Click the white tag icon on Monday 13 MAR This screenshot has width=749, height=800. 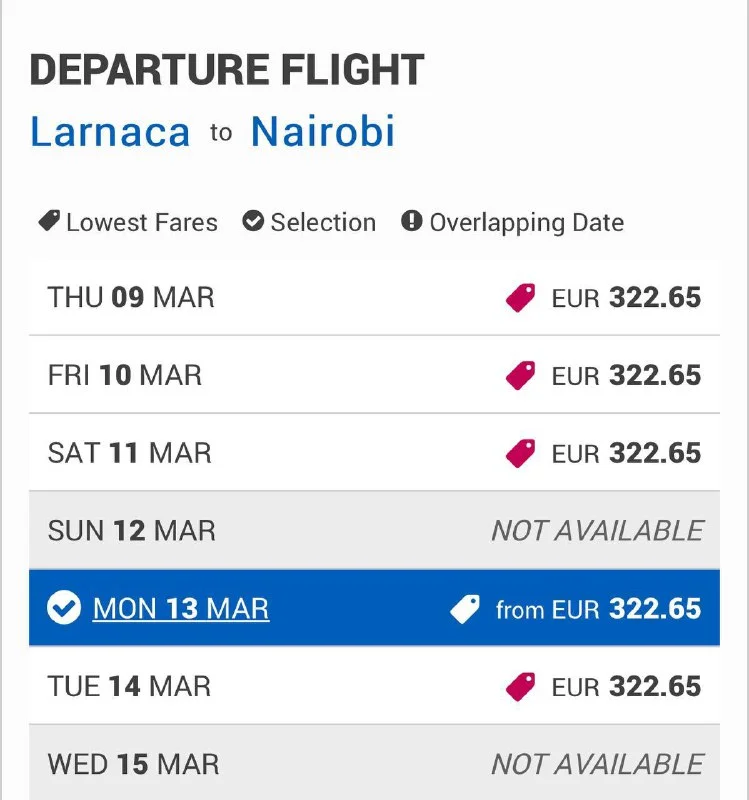point(465,609)
